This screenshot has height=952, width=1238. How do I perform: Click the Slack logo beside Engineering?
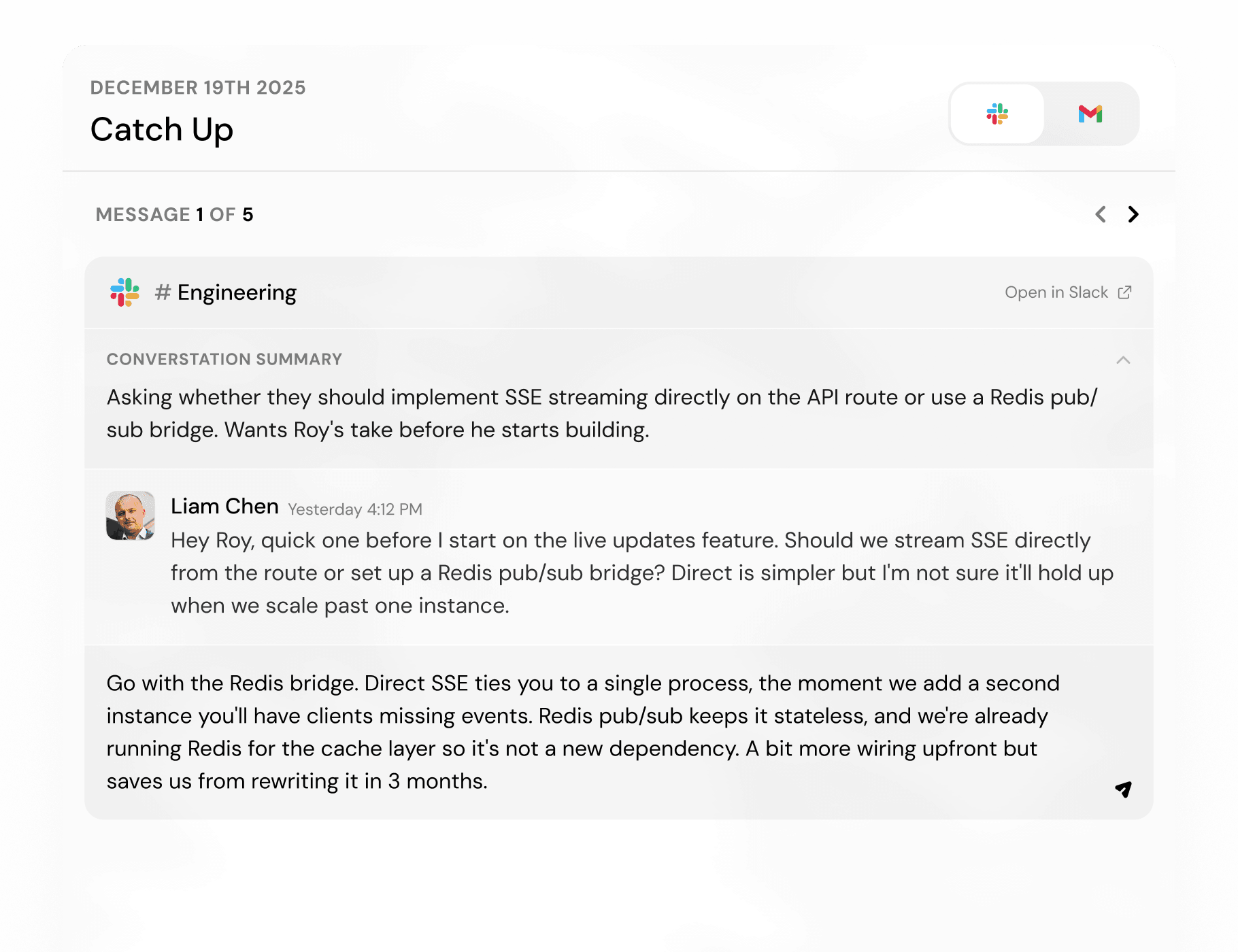(x=124, y=292)
